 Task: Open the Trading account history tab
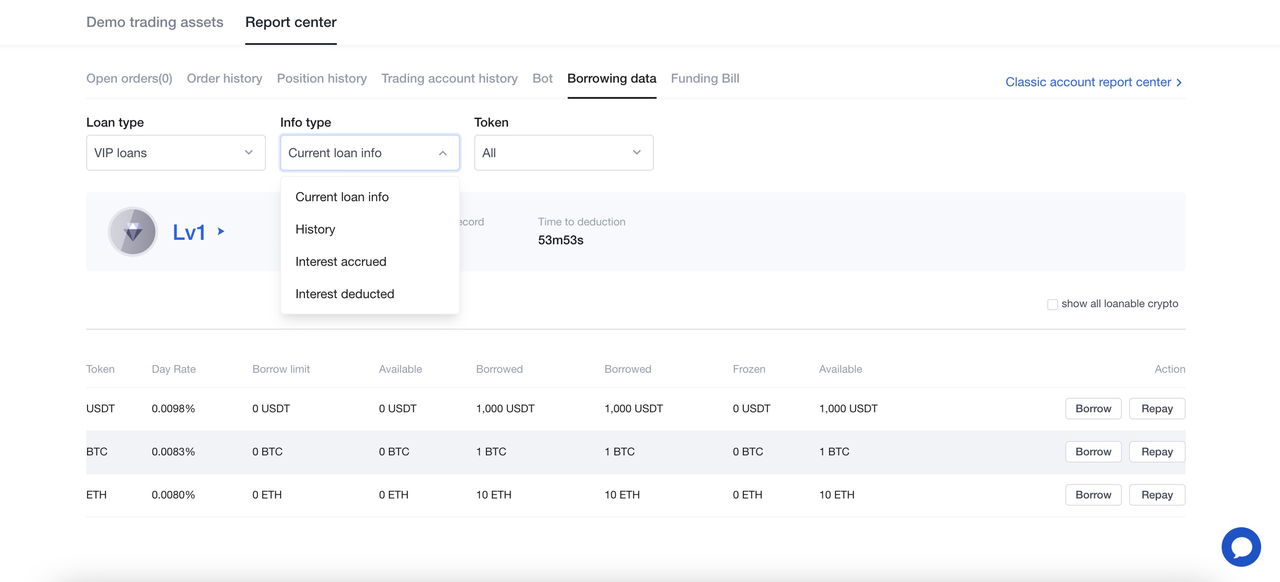[449, 78]
